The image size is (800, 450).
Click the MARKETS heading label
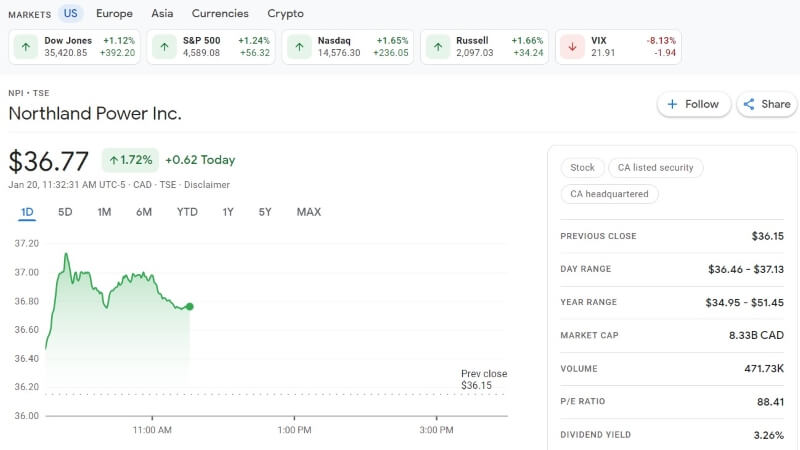pyautogui.click(x=30, y=15)
